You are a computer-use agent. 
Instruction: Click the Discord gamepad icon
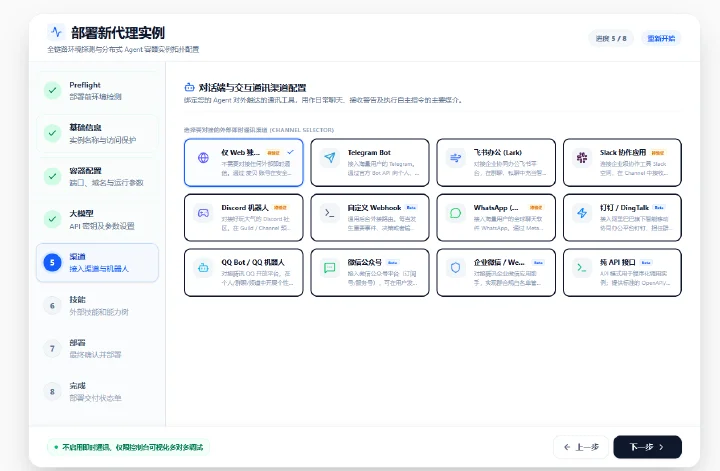(203, 213)
